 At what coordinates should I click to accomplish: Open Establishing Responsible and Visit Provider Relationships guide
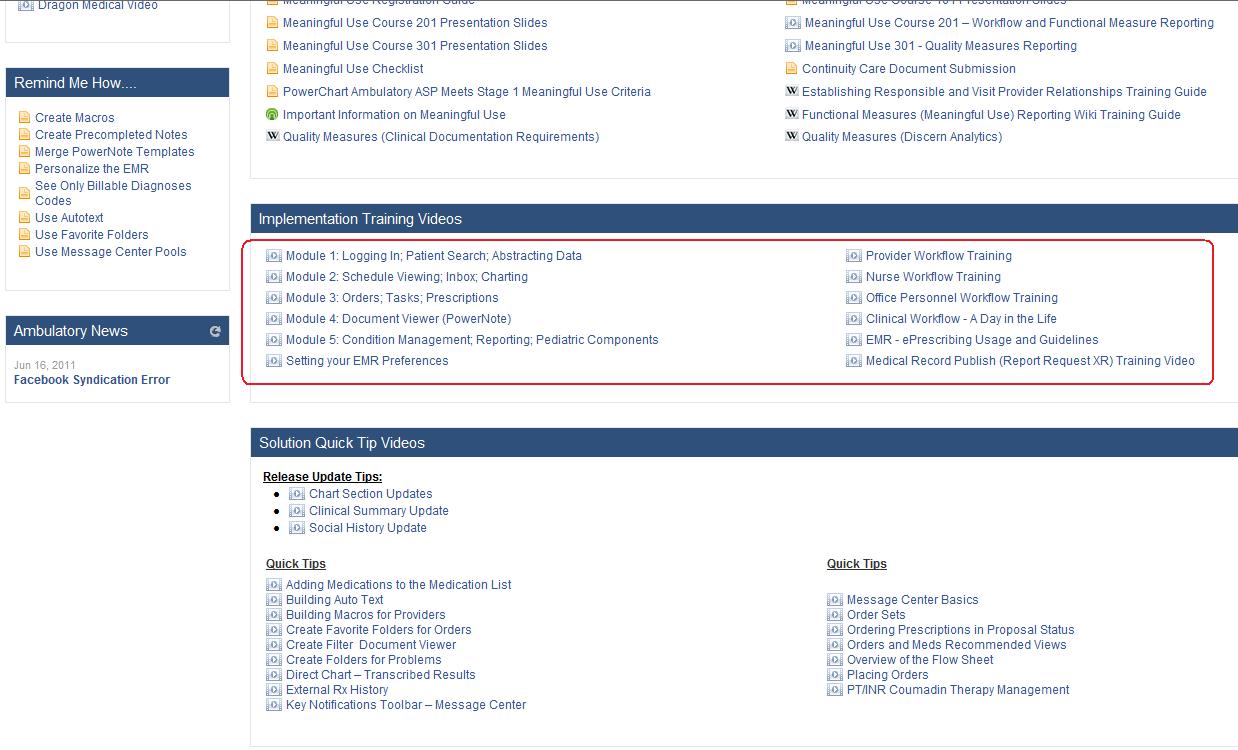pyautogui.click(x=1004, y=92)
